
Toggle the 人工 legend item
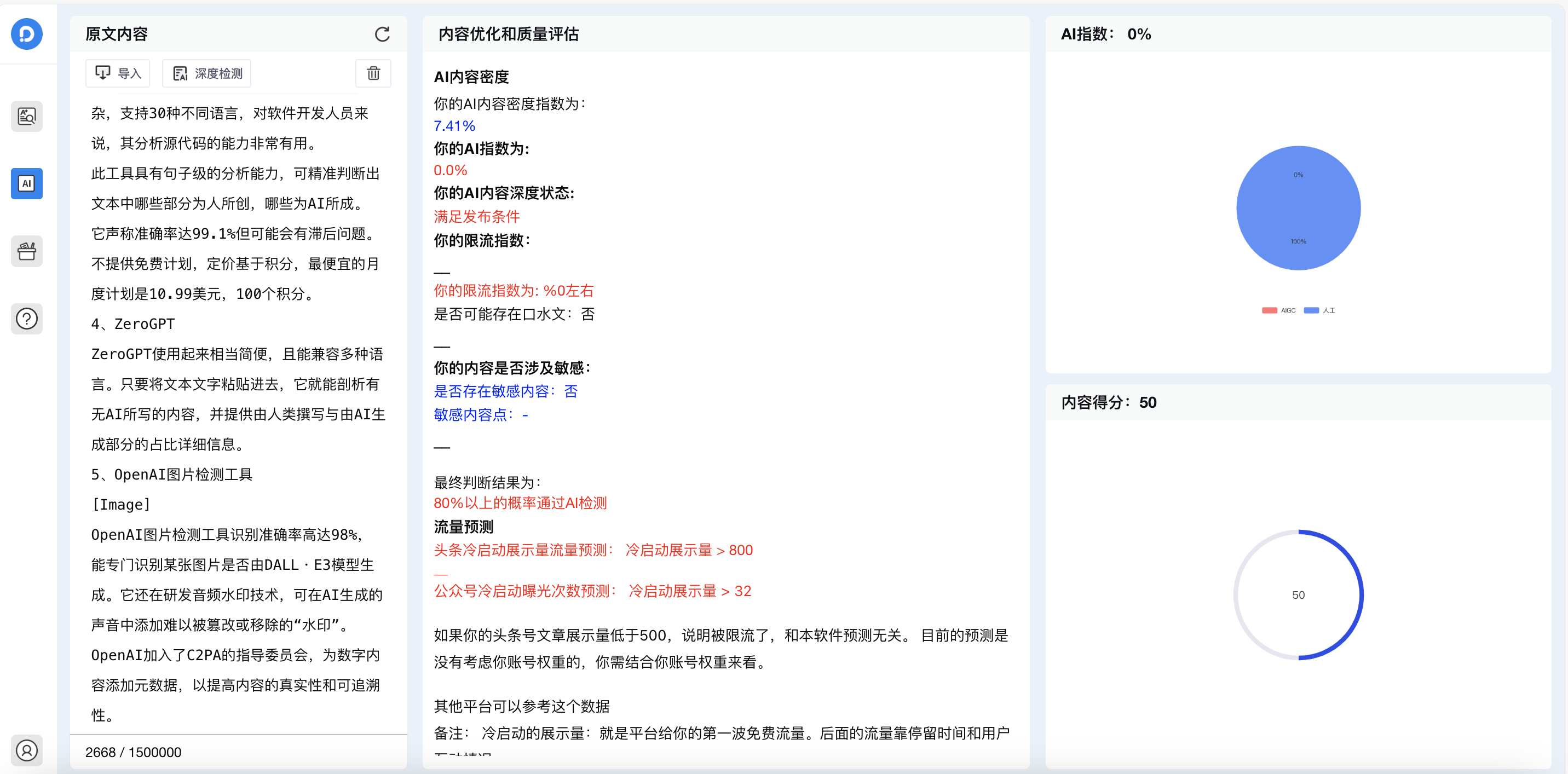pyautogui.click(x=1319, y=310)
